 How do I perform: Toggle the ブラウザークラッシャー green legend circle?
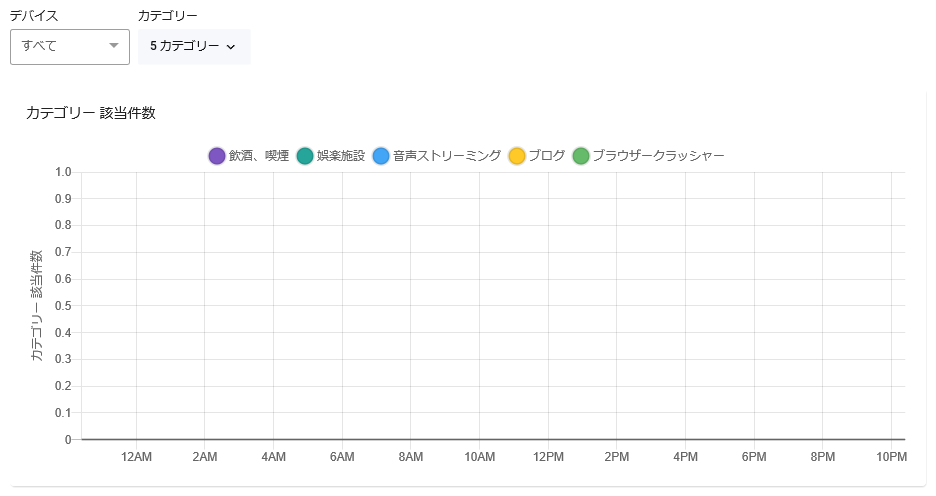click(x=581, y=156)
